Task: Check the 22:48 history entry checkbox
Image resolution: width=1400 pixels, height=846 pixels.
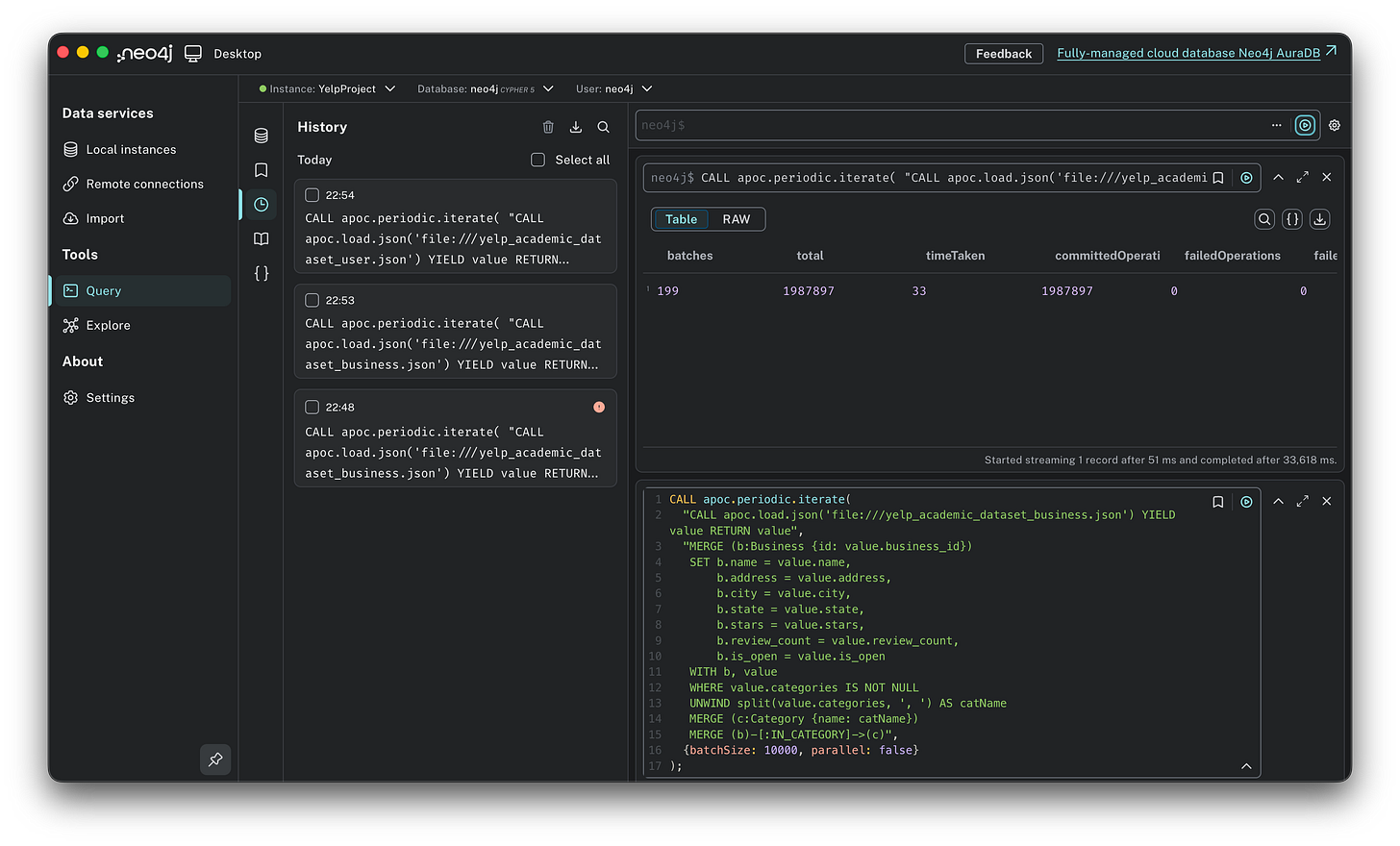Action: (312, 407)
